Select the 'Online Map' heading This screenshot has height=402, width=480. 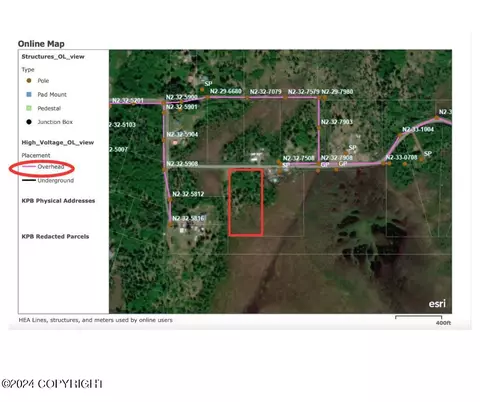[41, 44]
